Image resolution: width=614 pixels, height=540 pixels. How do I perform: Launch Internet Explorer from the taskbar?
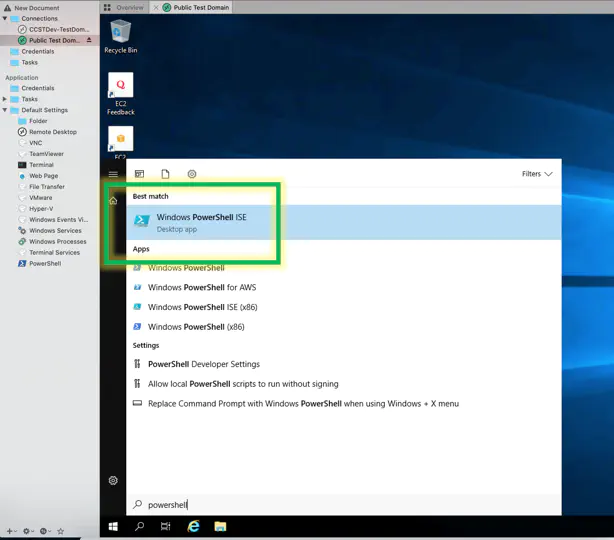click(193, 527)
